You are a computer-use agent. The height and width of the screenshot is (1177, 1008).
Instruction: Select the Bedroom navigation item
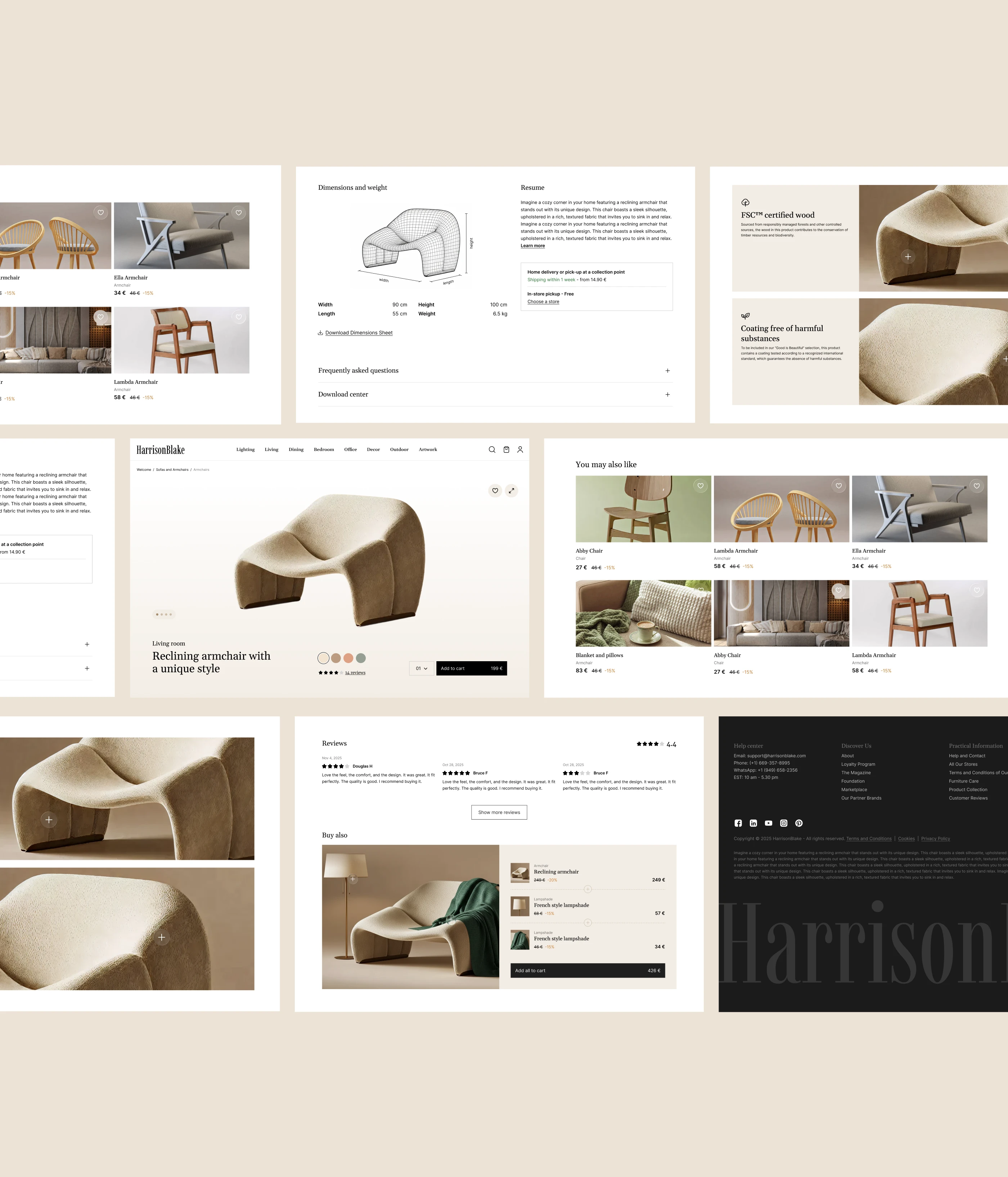[324, 449]
